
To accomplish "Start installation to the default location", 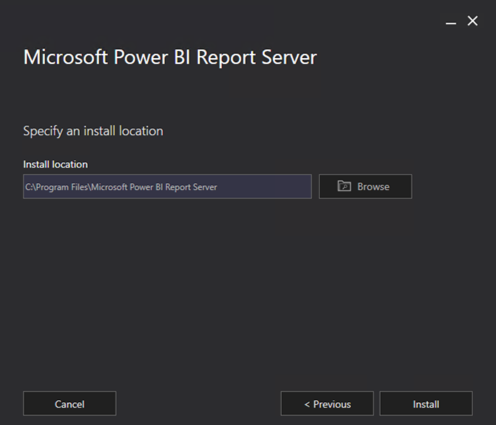I will [426, 404].
